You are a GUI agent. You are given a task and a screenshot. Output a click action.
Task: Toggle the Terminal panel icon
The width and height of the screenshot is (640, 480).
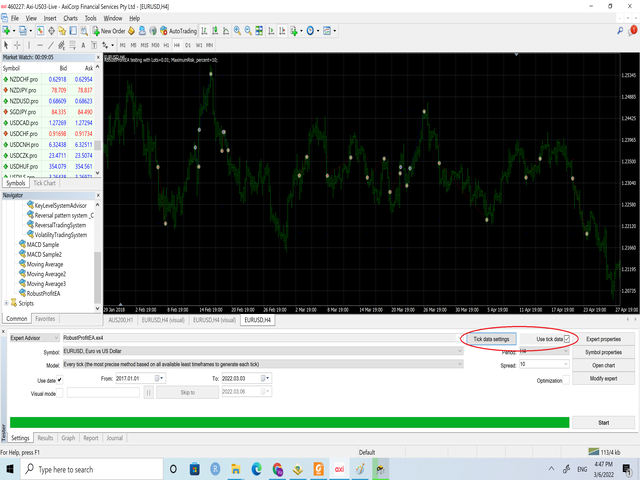pos(73,31)
